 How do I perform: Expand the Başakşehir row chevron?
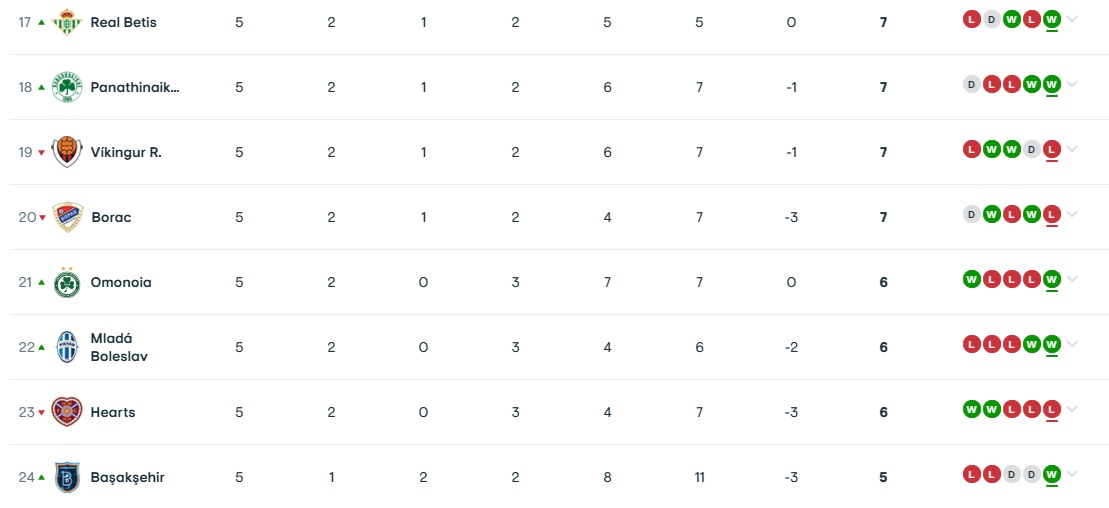(1072, 475)
